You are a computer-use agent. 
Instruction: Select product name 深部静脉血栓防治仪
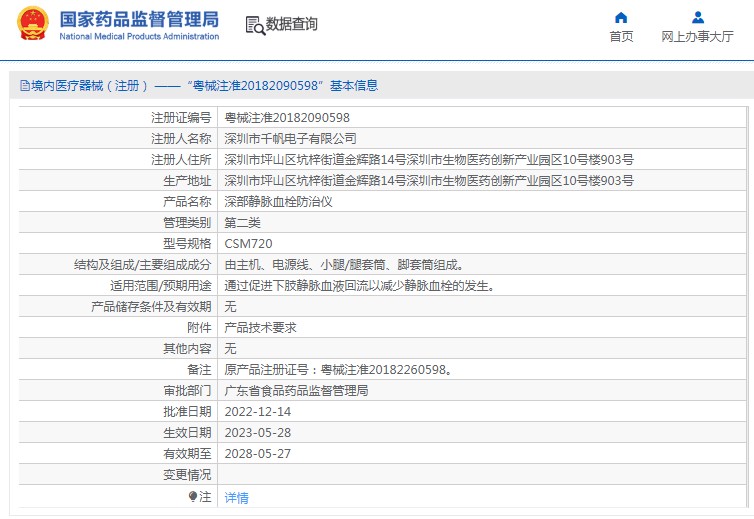[x=278, y=202]
